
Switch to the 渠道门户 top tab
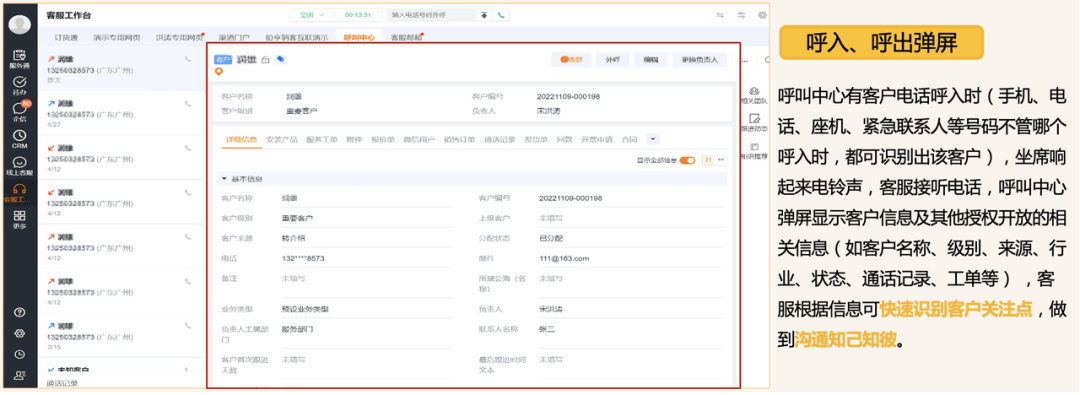tap(233, 37)
